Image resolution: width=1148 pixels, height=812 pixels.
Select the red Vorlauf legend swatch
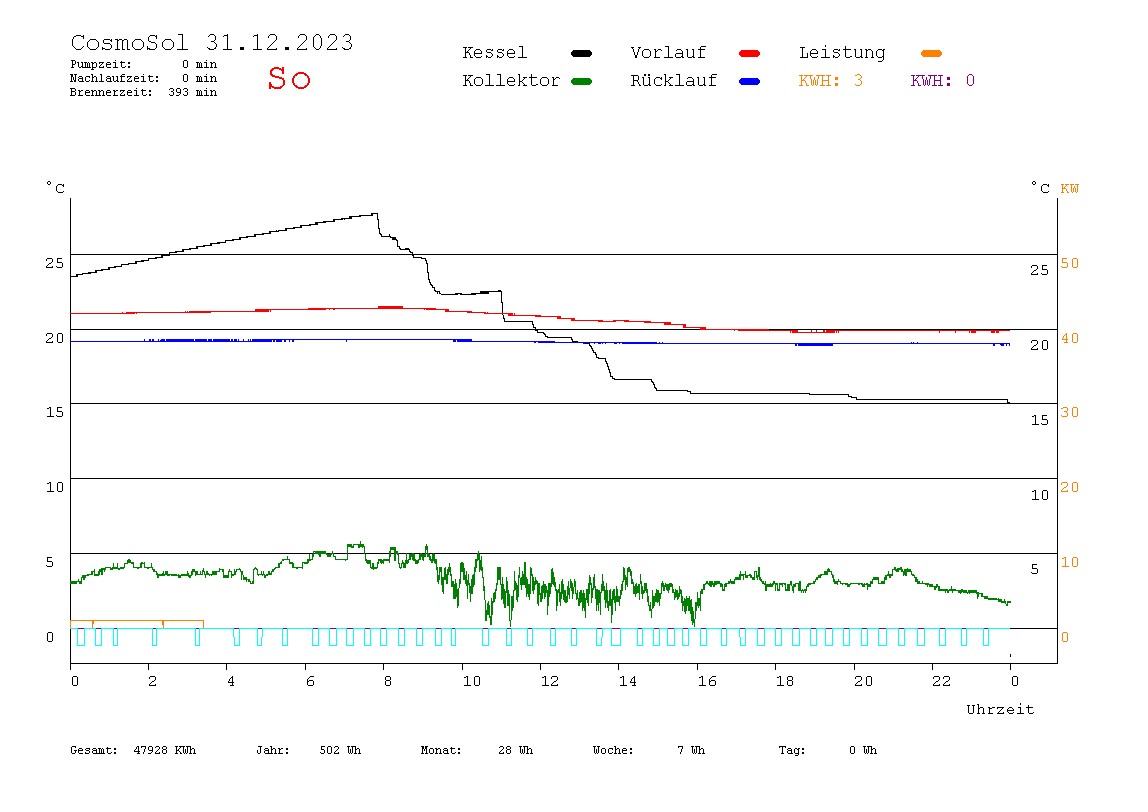click(x=750, y=53)
